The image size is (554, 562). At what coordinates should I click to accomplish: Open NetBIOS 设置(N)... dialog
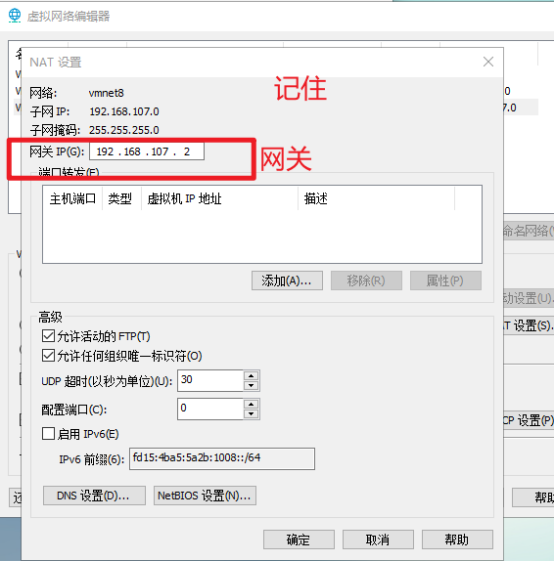tap(205, 495)
